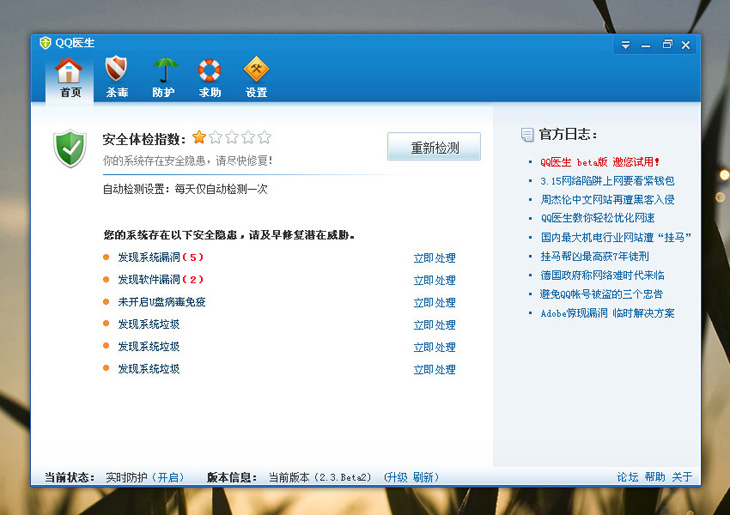This screenshot has height=515, width=730.
Task: Open the 帮助 help link in status bar
Action: pyautogui.click(x=655, y=477)
